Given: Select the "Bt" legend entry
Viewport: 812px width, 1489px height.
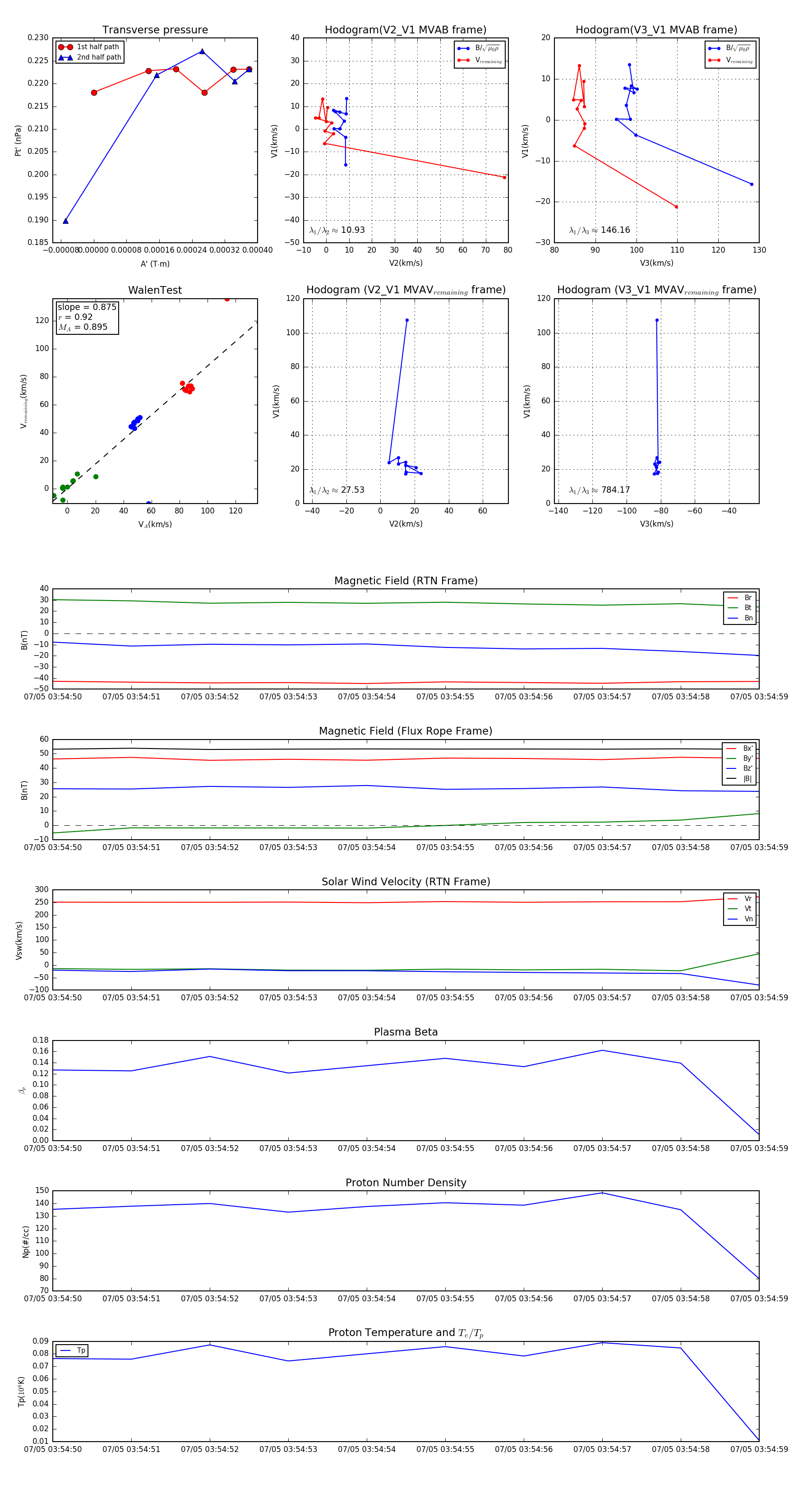Looking at the screenshot, I should click(x=740, y=607).
